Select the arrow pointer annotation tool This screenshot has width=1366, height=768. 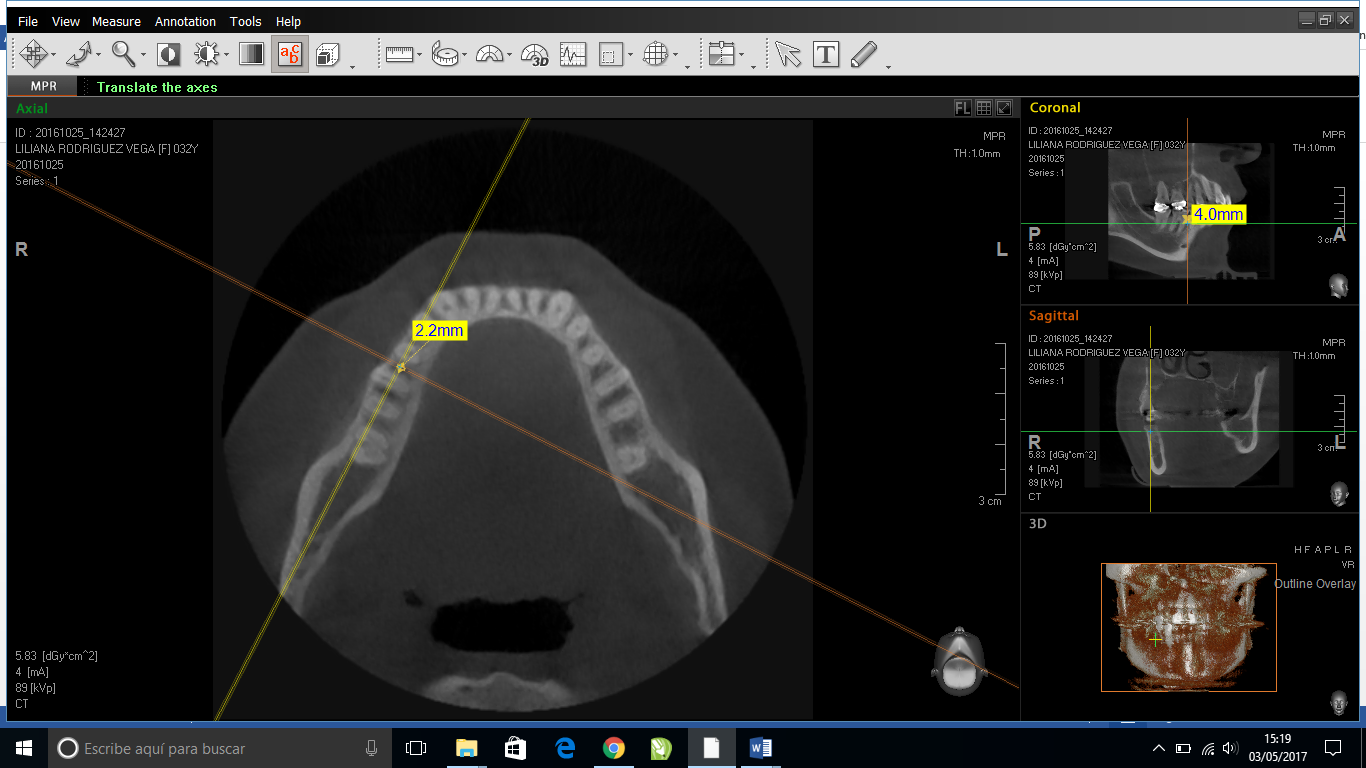pyautogui.click(x=788, y=55)
